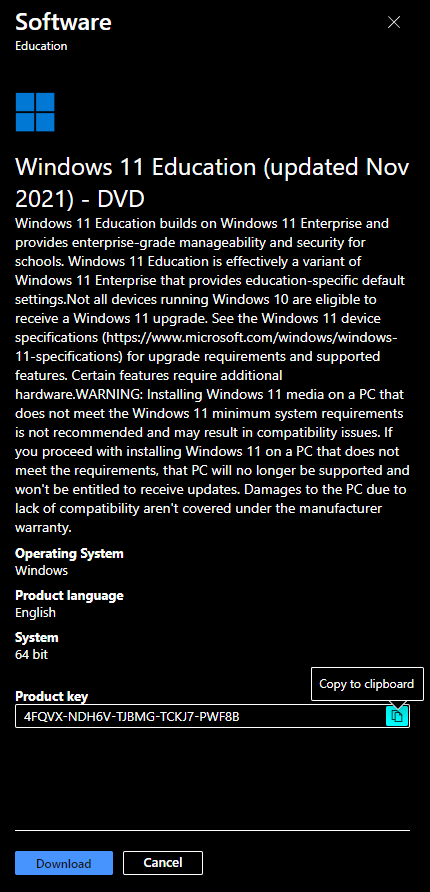Click the "Product language" label
Image resolution: width=430 pixels, height=892 pixels.
pyautogui.click(x=69, y=596)
